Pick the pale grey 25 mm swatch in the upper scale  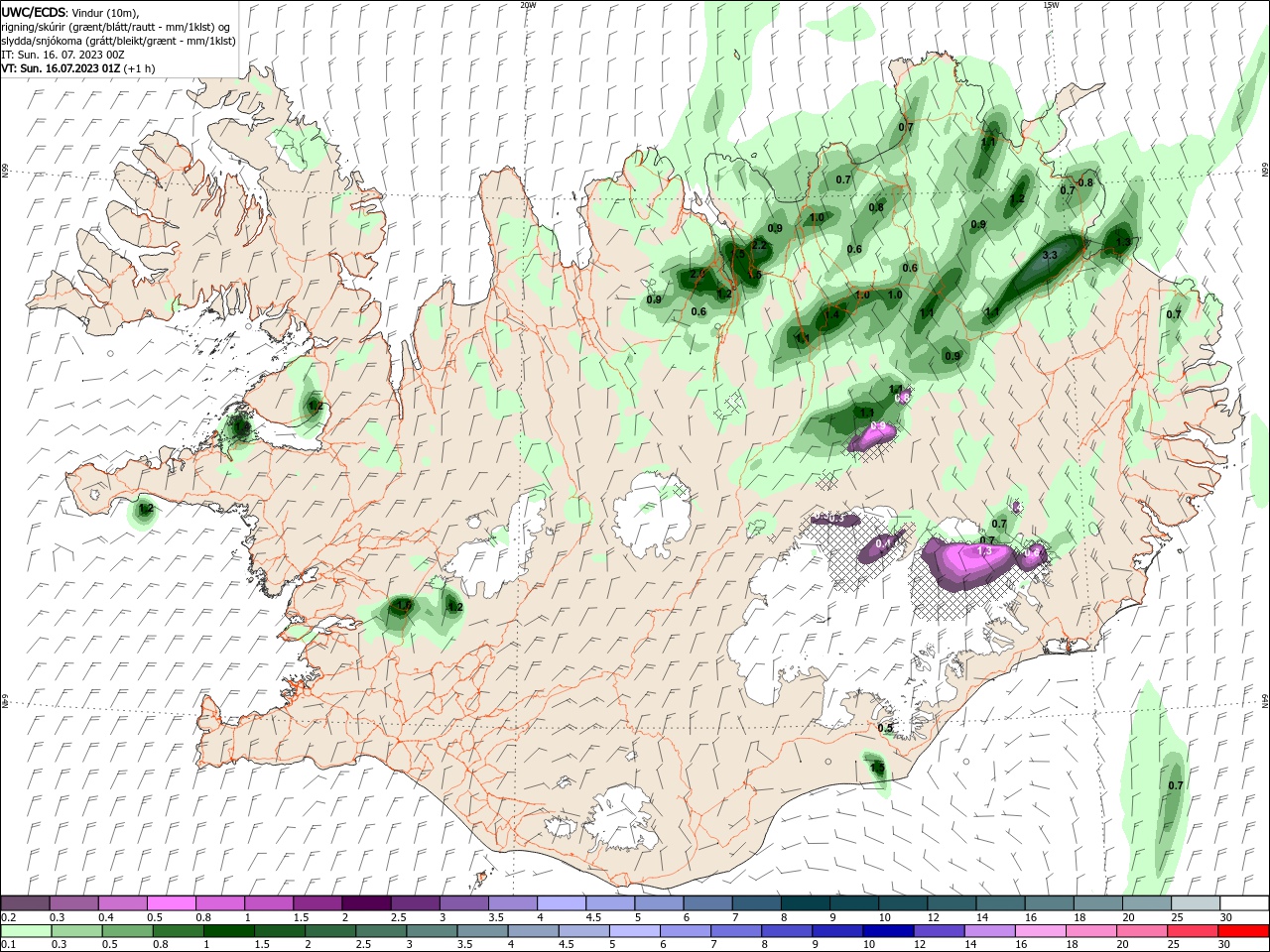[x=1196, y=903]
